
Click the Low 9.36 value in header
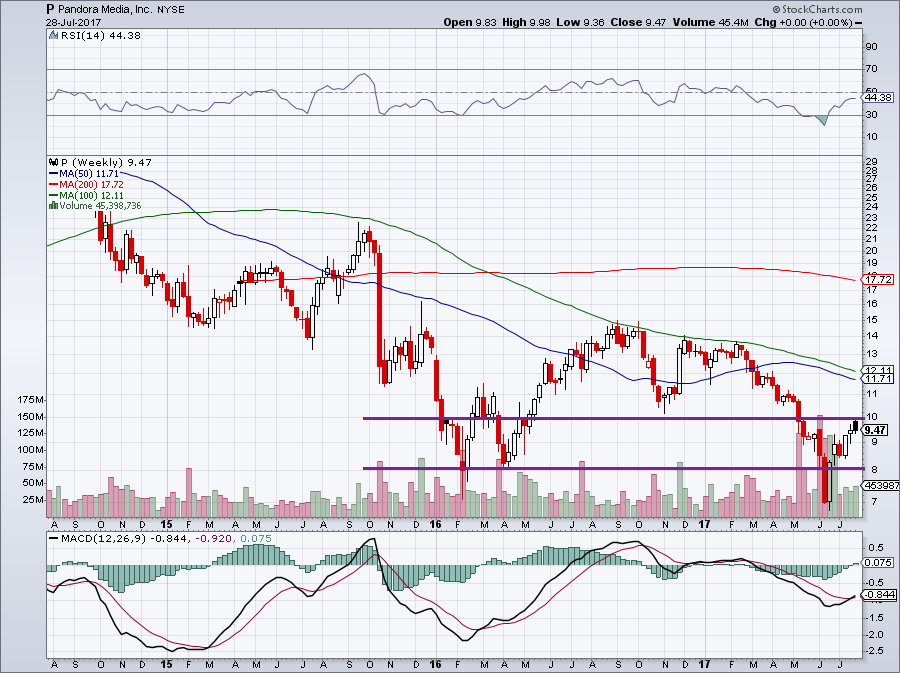[580, 22]
